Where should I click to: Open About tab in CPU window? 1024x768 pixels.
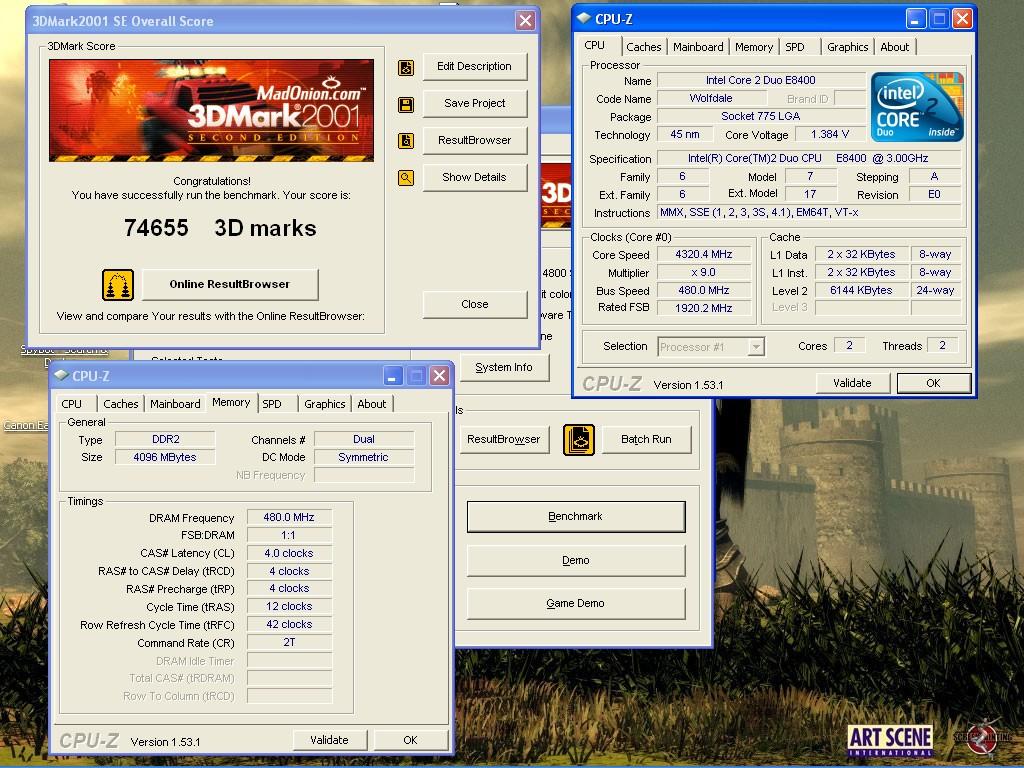pos(894,47)
